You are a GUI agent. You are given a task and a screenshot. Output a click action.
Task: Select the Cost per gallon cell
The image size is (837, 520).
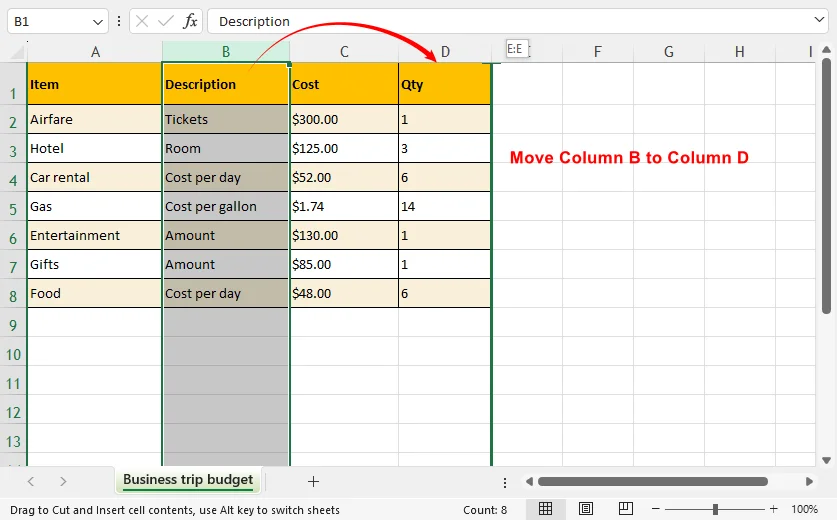(226, 206)
